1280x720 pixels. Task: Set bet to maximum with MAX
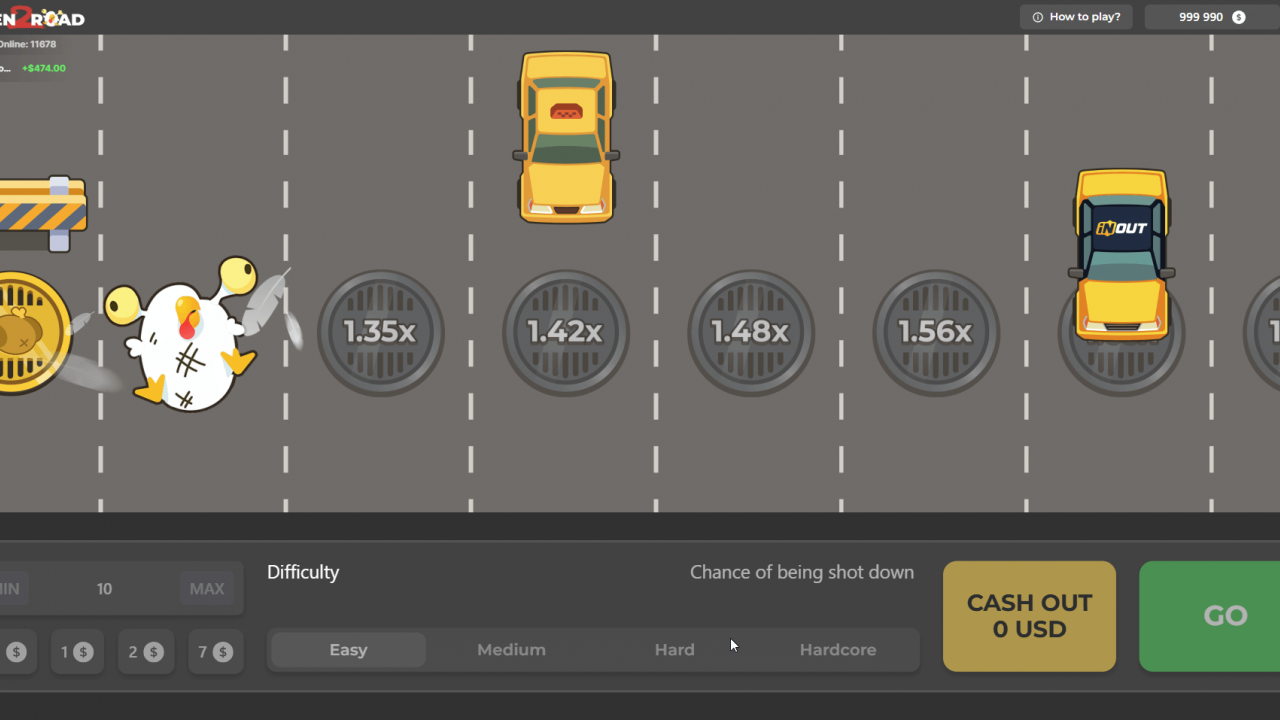click(x=207, y=589)
